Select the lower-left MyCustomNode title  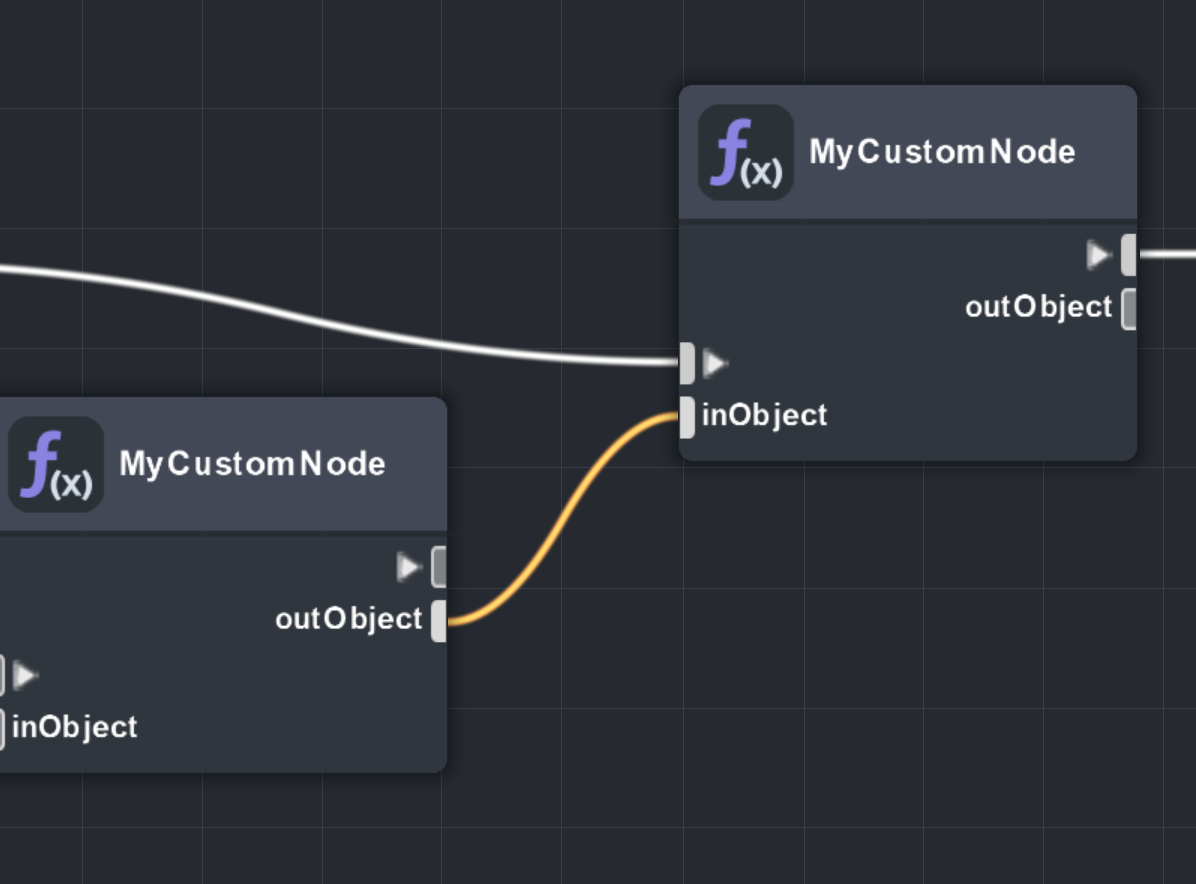252,464
